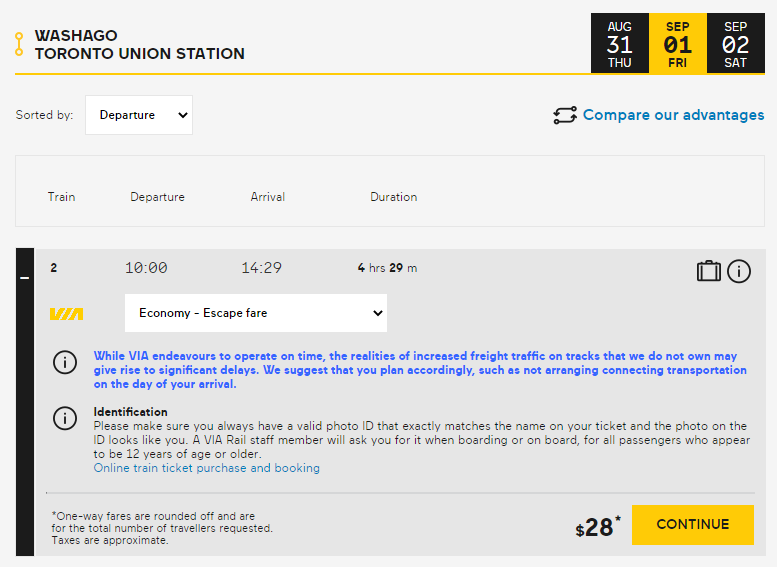Click the yellow route icon beside Washago

(18, 44)
